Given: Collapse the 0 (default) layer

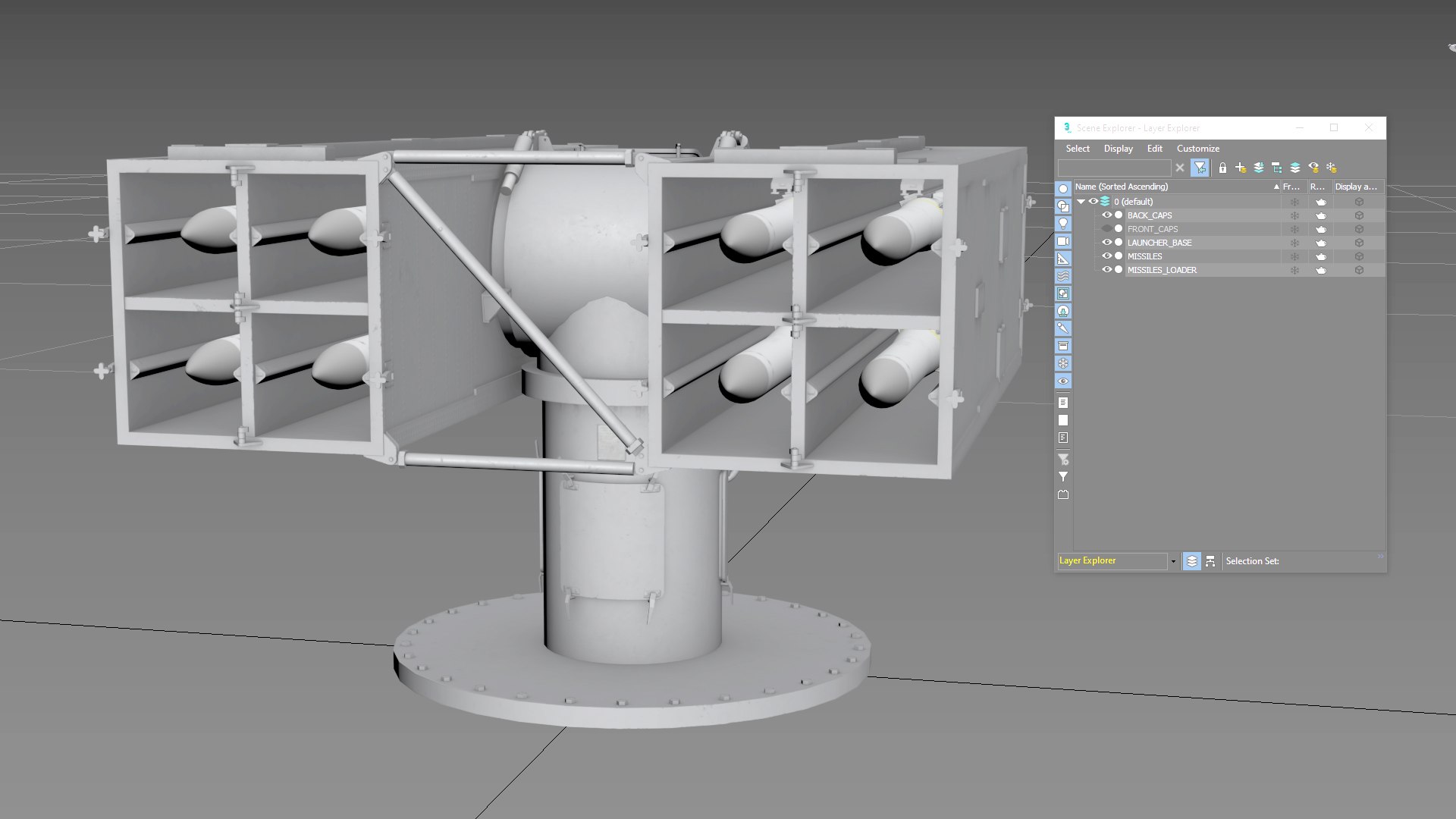Looking at the screenshot, I should click(x=1081, y=202).
